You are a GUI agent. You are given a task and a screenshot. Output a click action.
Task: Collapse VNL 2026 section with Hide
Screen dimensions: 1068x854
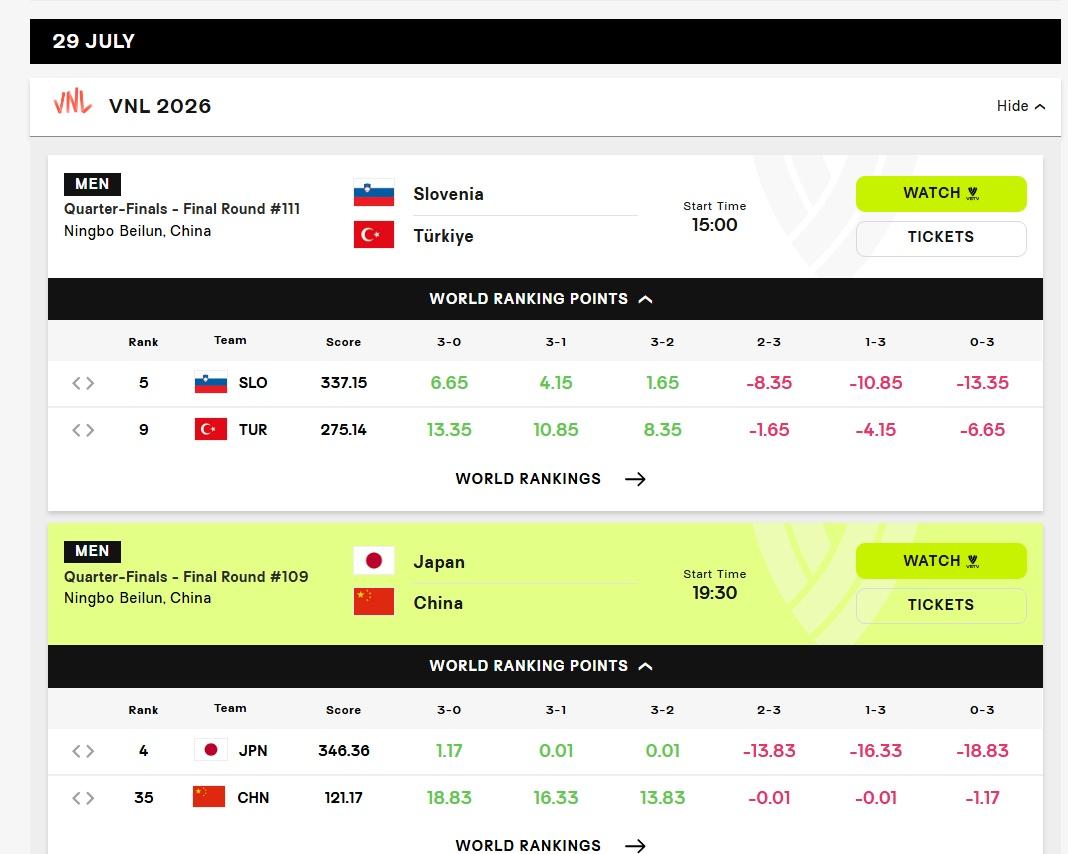point(1020,106)
